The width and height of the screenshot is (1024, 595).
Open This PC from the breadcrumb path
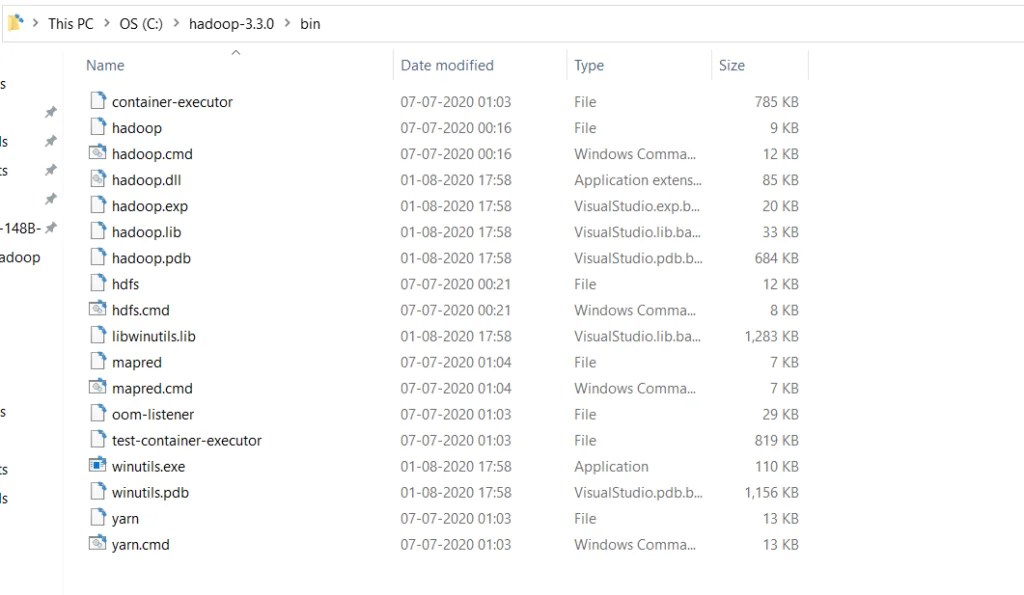[70, 23]
